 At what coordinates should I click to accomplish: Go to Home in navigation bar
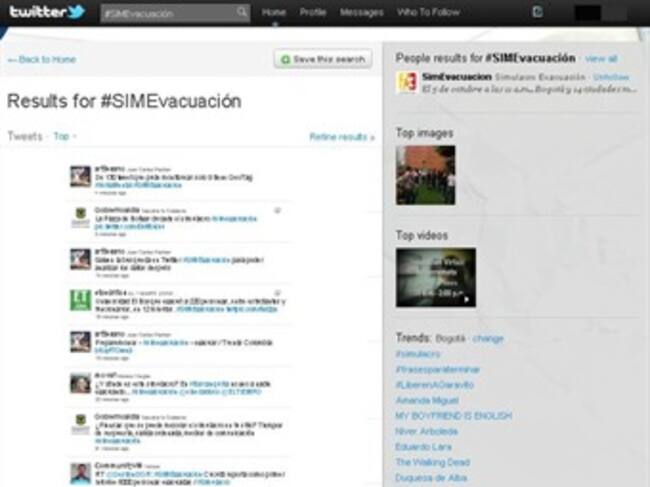coord(274,13)
